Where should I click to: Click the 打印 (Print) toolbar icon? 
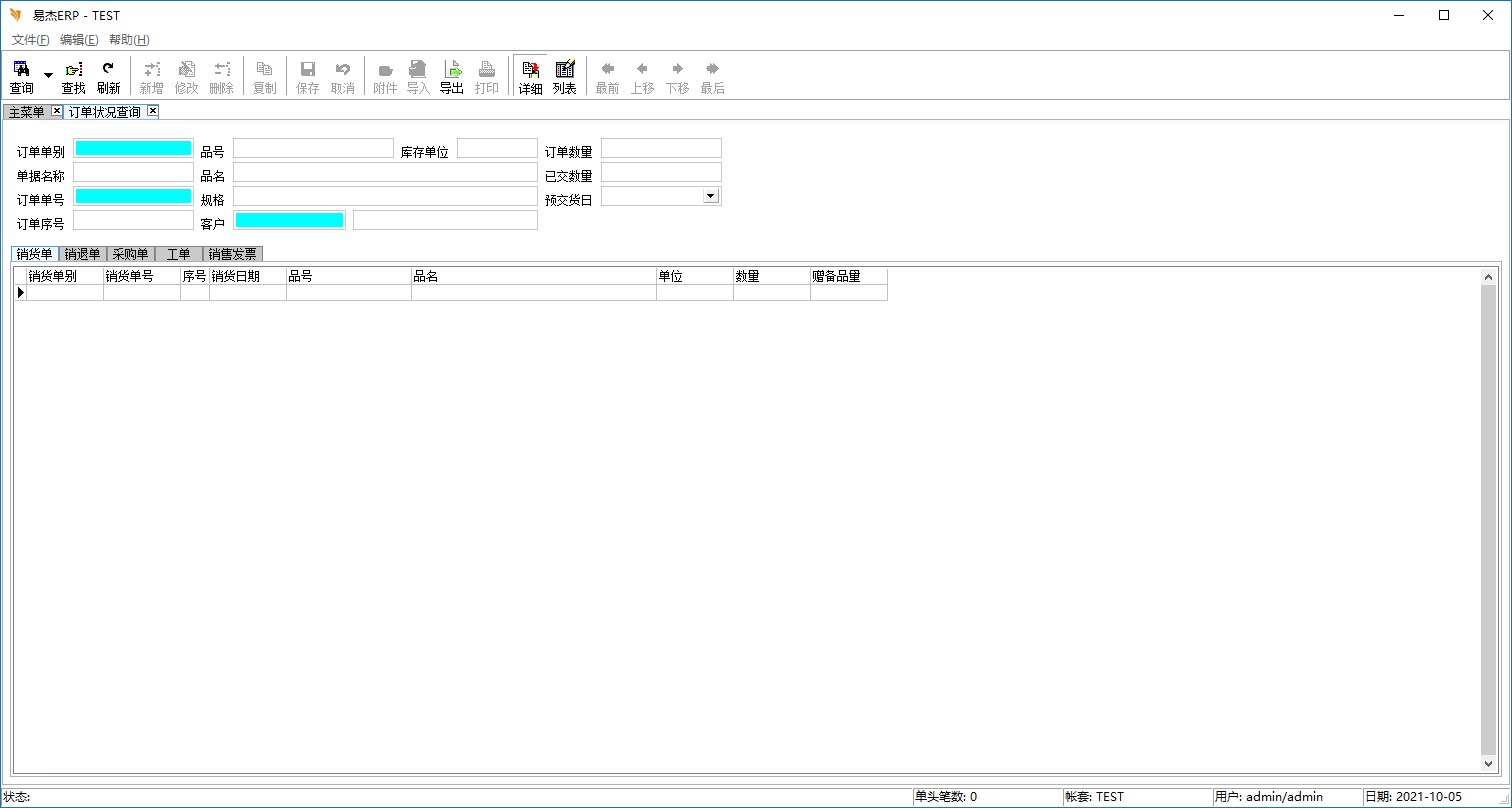pyautogui.click(x=486, y=76)
